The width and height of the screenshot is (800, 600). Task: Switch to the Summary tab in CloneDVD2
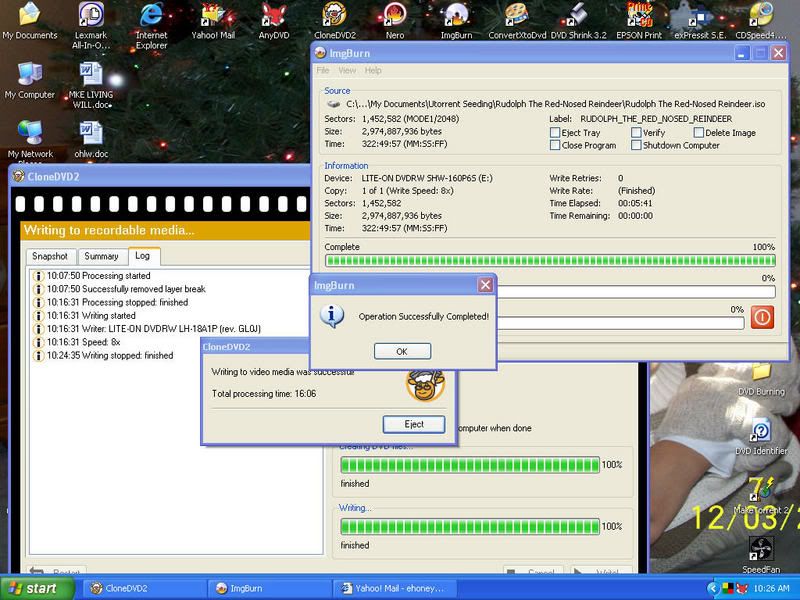coord(101,256)
